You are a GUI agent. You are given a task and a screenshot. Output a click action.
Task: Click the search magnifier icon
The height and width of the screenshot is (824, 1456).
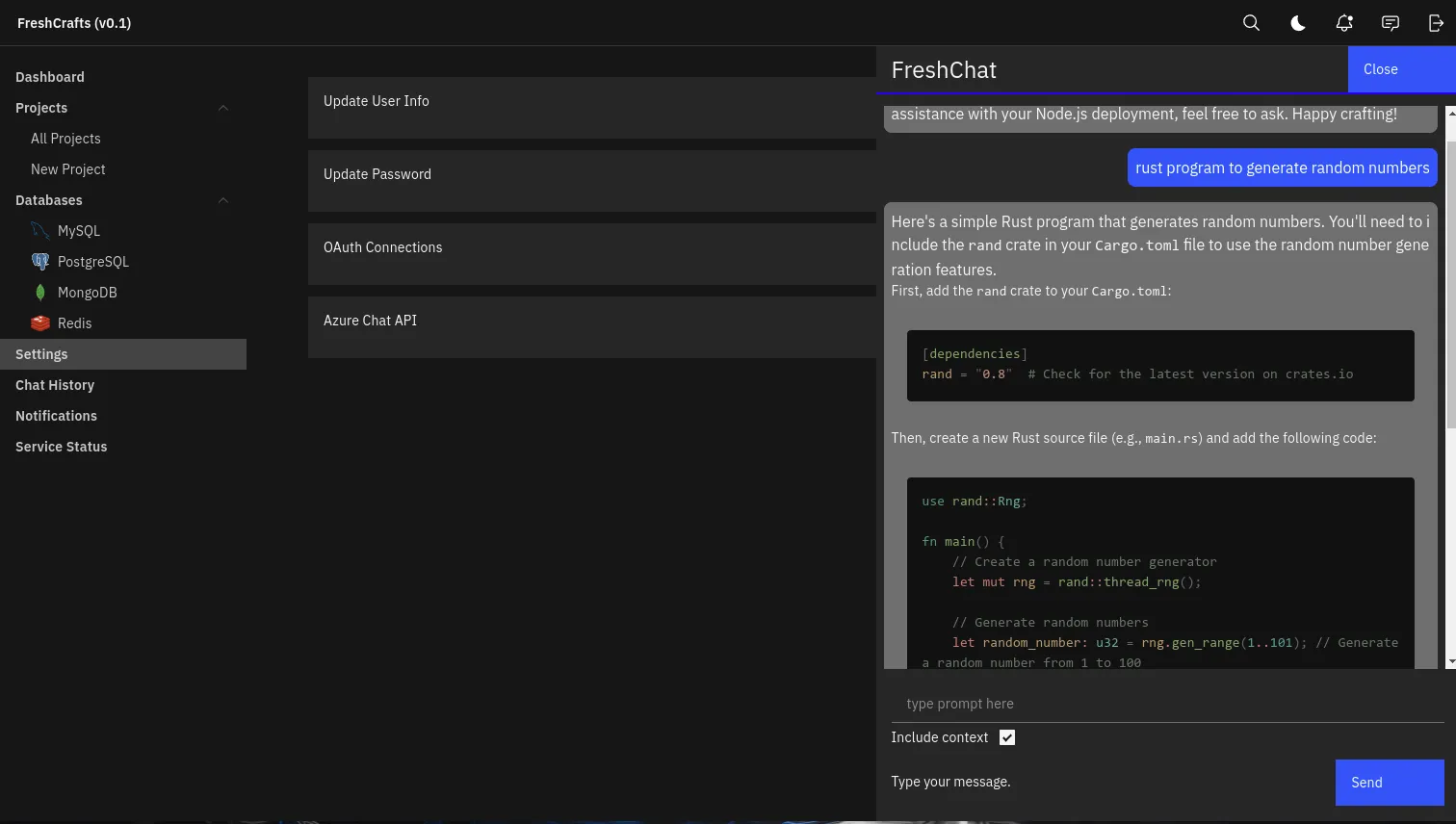coord(1251,23)
